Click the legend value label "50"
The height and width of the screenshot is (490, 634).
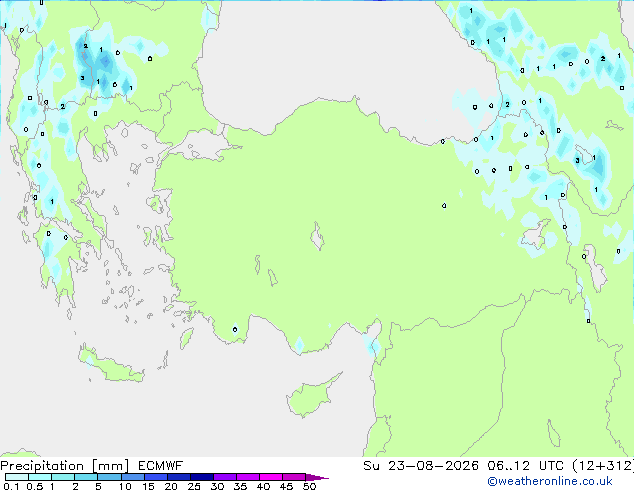(x=310, y=486)
